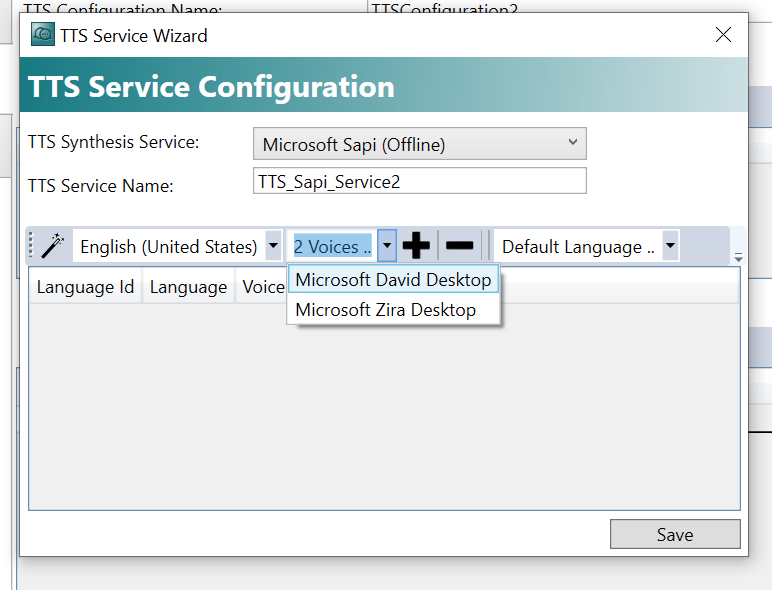Select Microsoft David Desktop voice
This screenshot has height=590, width=772.
coord(393,279)
